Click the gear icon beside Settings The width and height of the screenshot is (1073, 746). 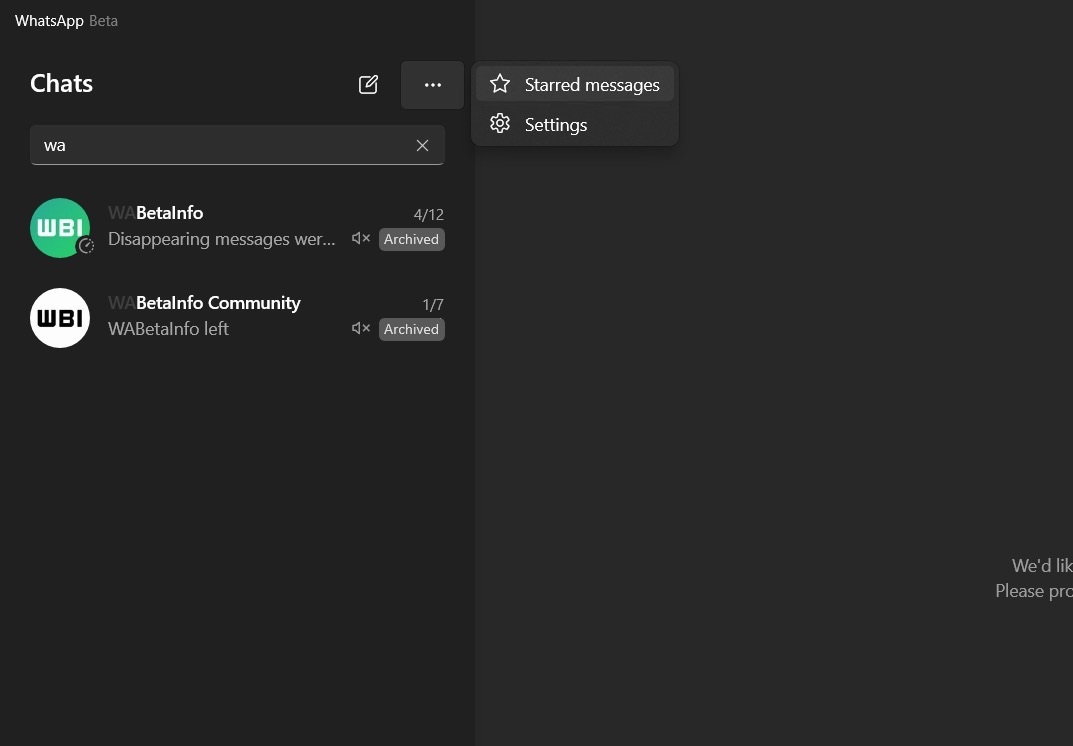pyautogui.click(x=500, y=124)
